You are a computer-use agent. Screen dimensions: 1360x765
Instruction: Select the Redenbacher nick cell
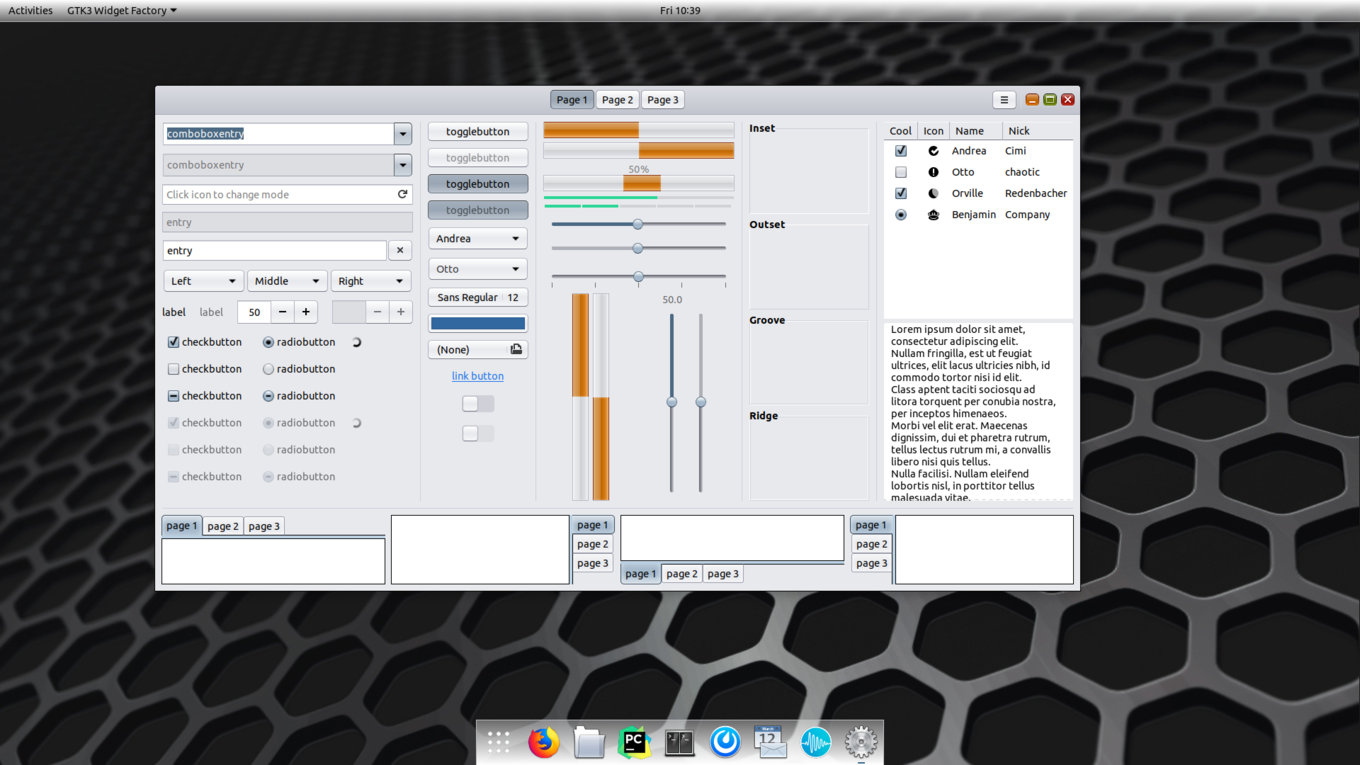(x=1036, y=193)
